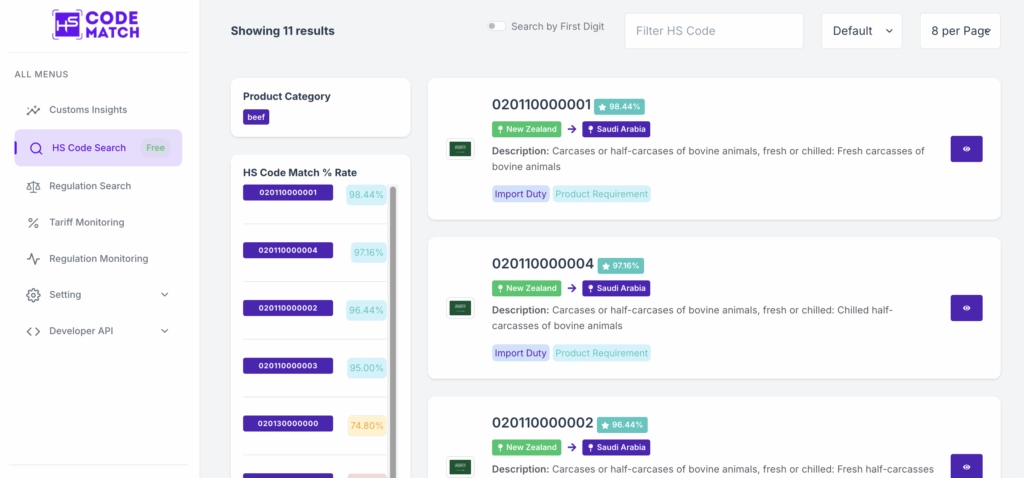This screenshot has width=1024, height=478.
Task: Click the Import Duty tag for 020110000001
Action: point(521,194)
